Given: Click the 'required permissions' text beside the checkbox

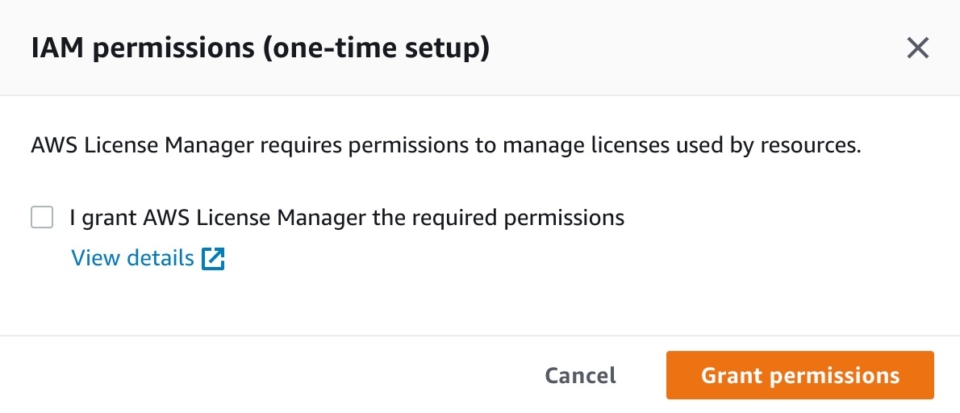Looking at the screenshot, I should click(x=519, y=218).
